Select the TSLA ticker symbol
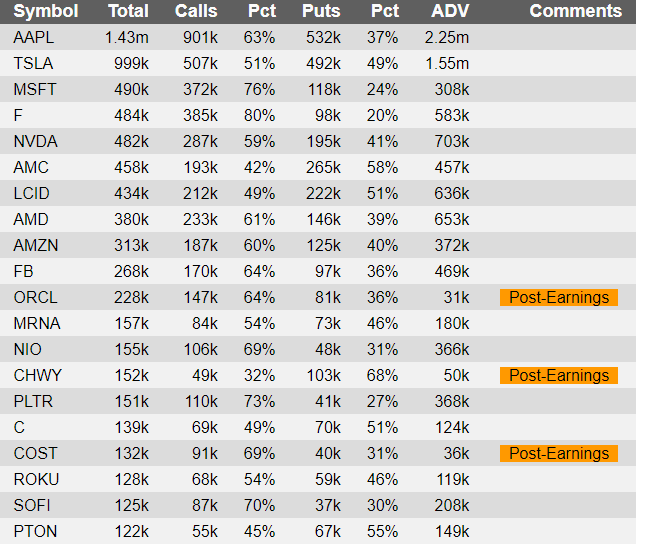The width and height of the screenshot is (663, 557). click(33, 63)
